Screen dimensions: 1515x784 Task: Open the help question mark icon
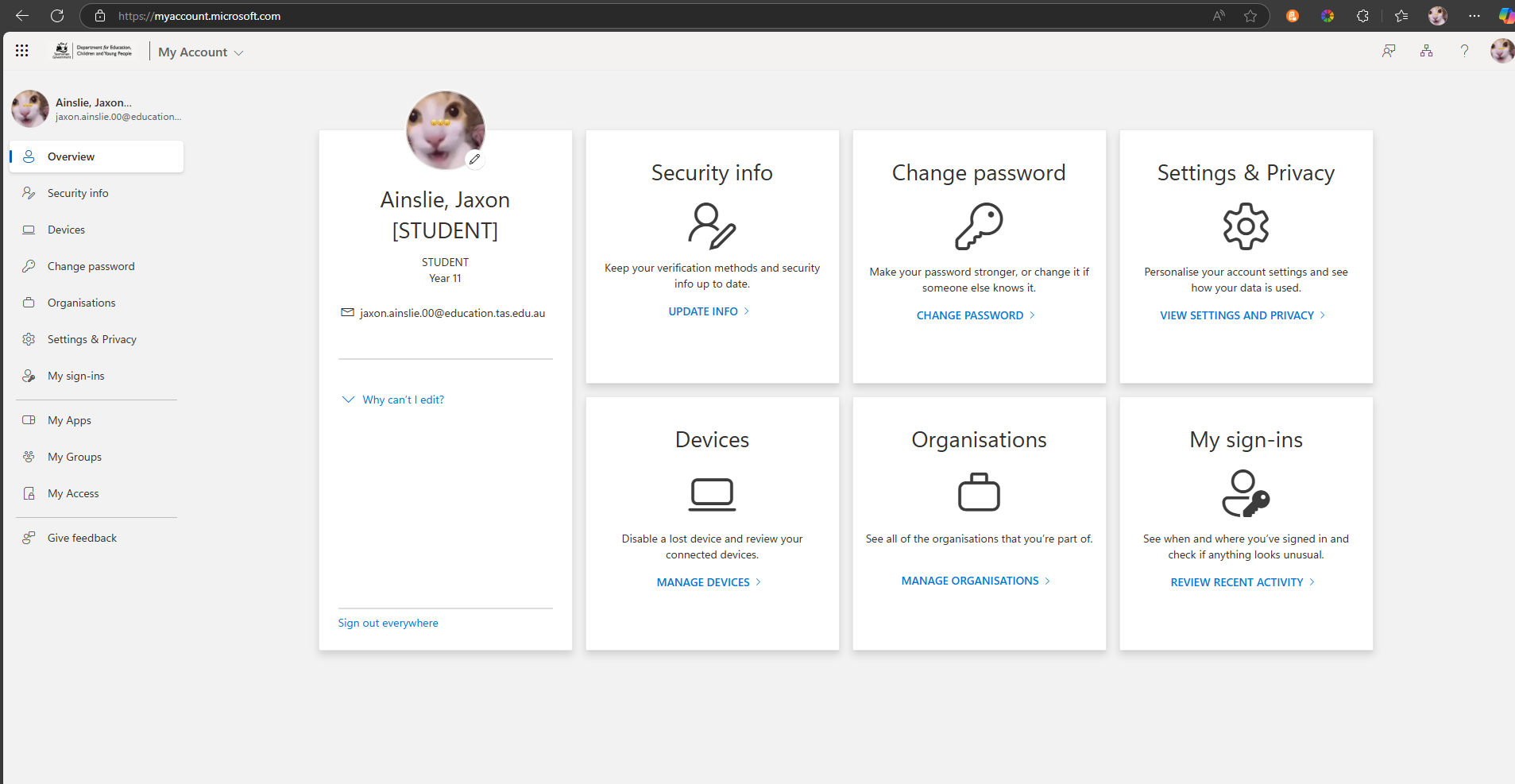[x=1464, y=51]
